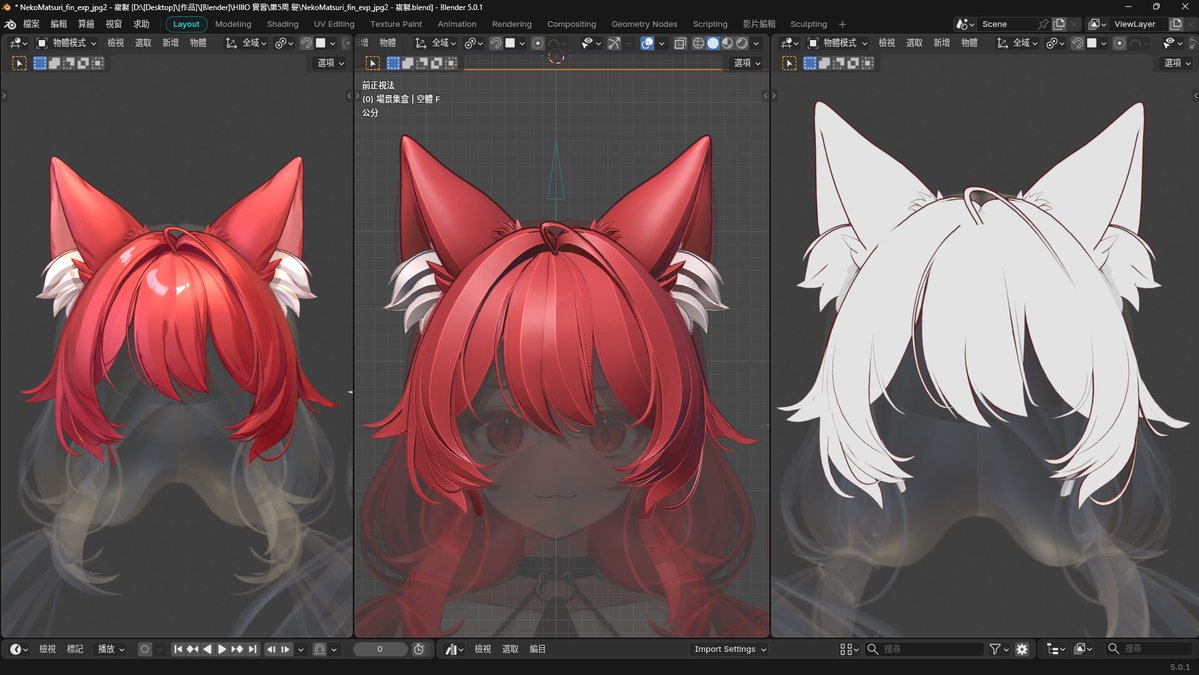This screenshot has height=675, width=1199.
Task: Select tweak tool icon in middle viewport
Action: (372, 63)
